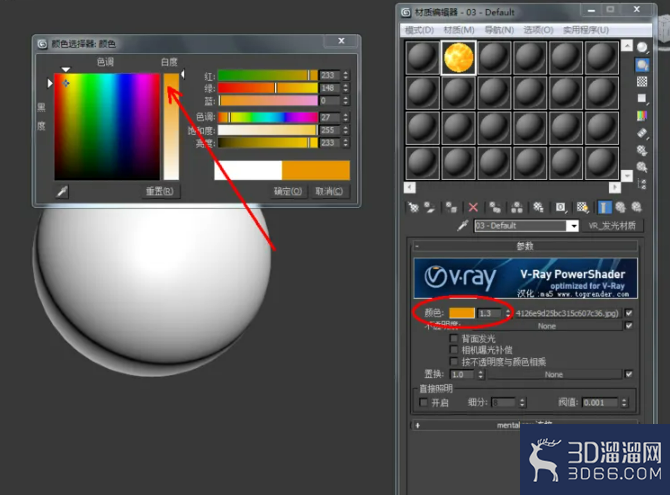Click 确定(O) button in color selector
Viewport: 670px width, 495px height.
tap(288, 191)
